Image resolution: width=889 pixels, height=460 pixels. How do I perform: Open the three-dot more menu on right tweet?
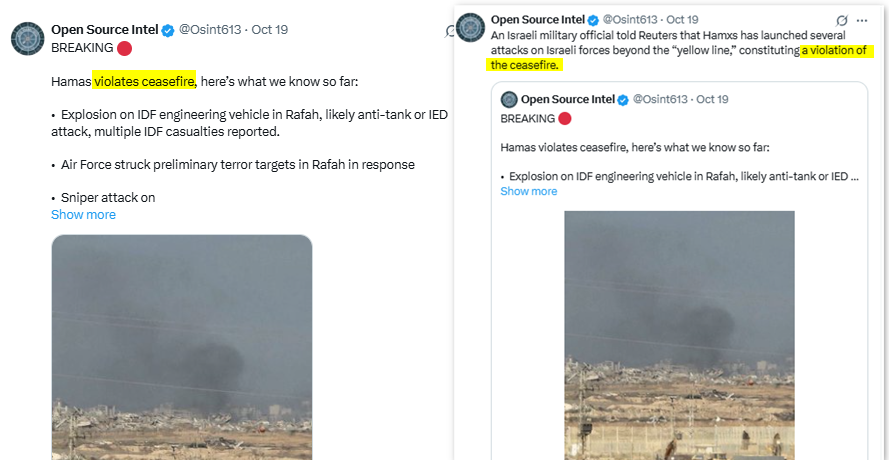(x=862, y=20)
